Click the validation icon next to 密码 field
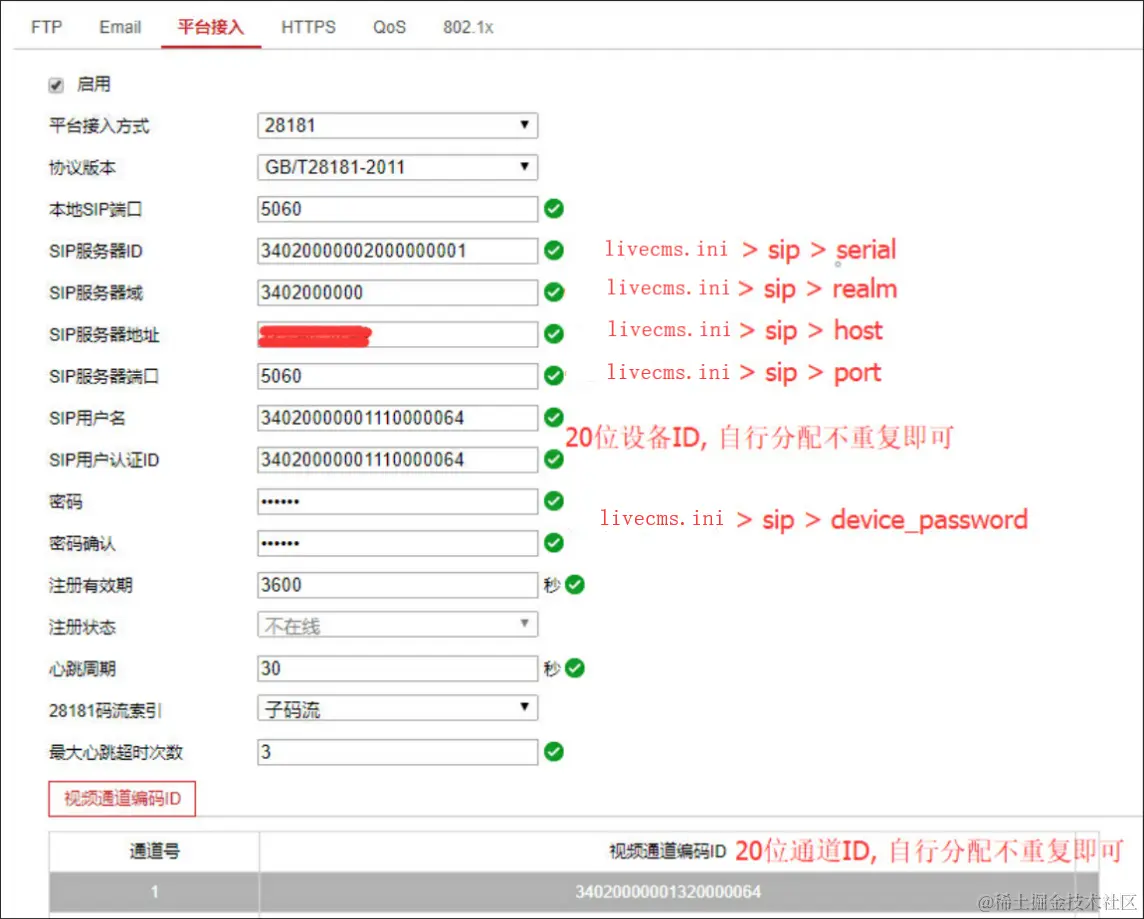This screenshot has width=1144, height=919. [553, 501]
